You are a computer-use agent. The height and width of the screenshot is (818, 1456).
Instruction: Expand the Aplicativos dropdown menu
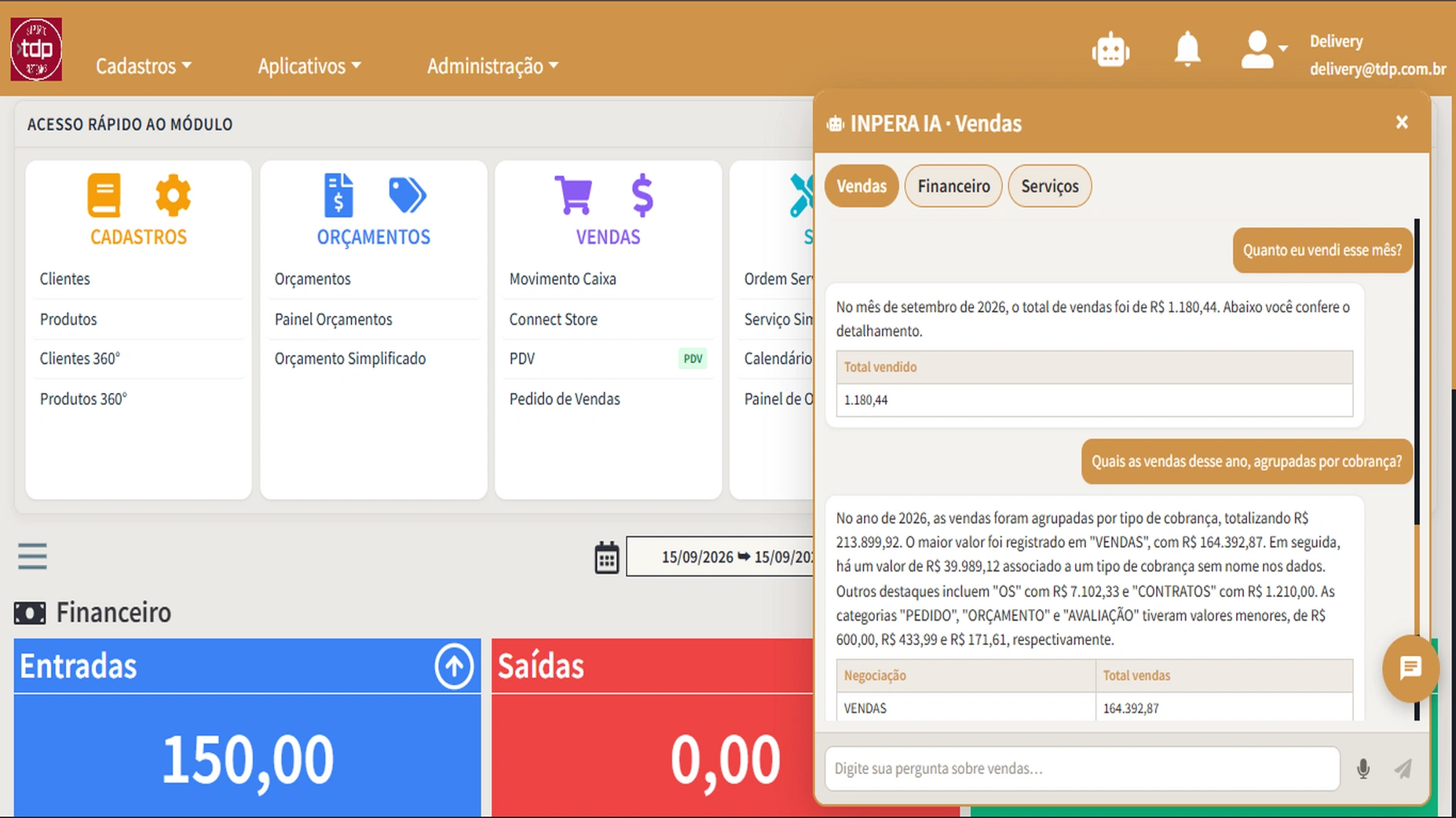[x=309, y=66]
